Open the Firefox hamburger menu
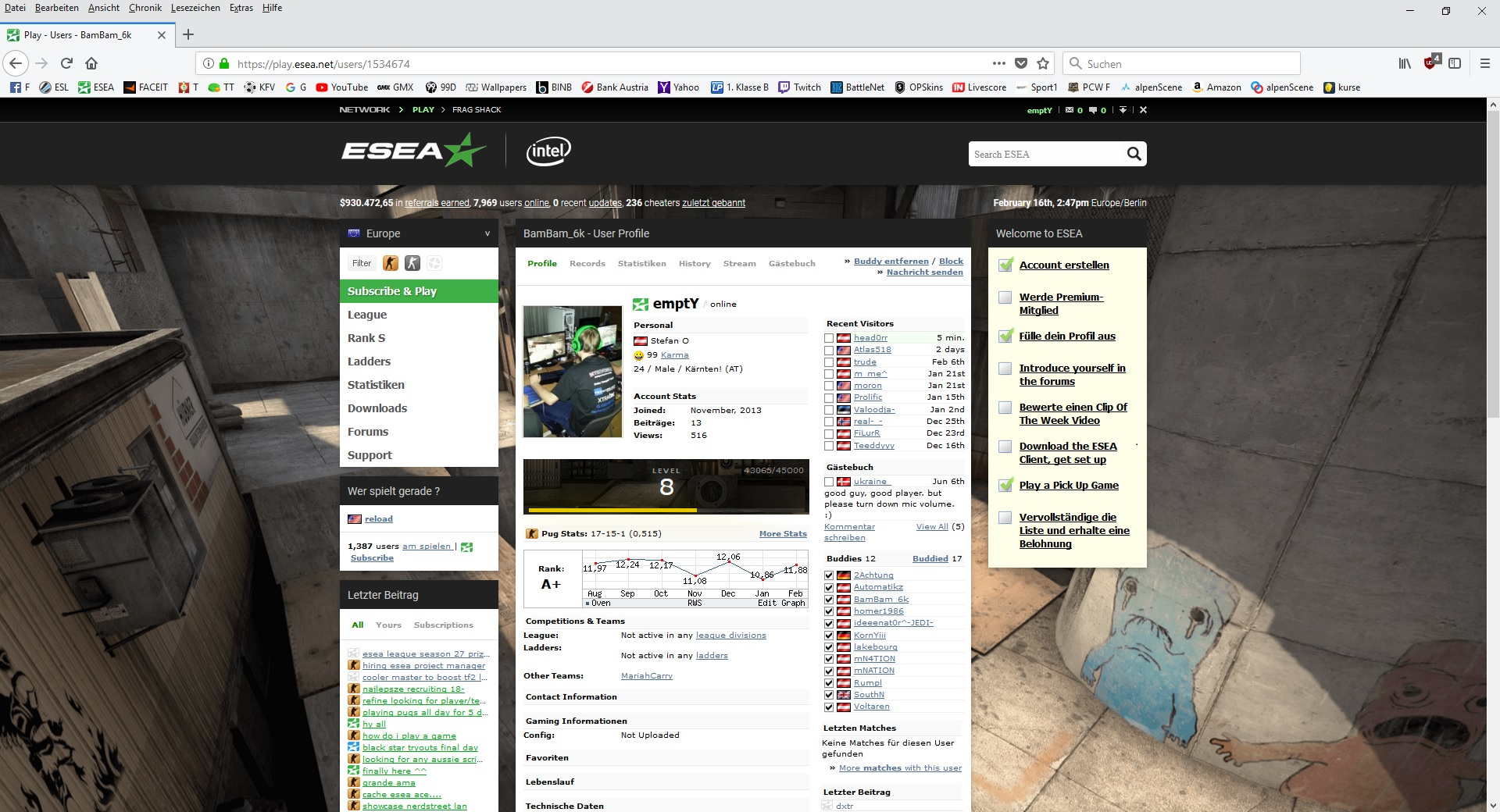Screen dimensions: 1500x812 click(1484, 63)
